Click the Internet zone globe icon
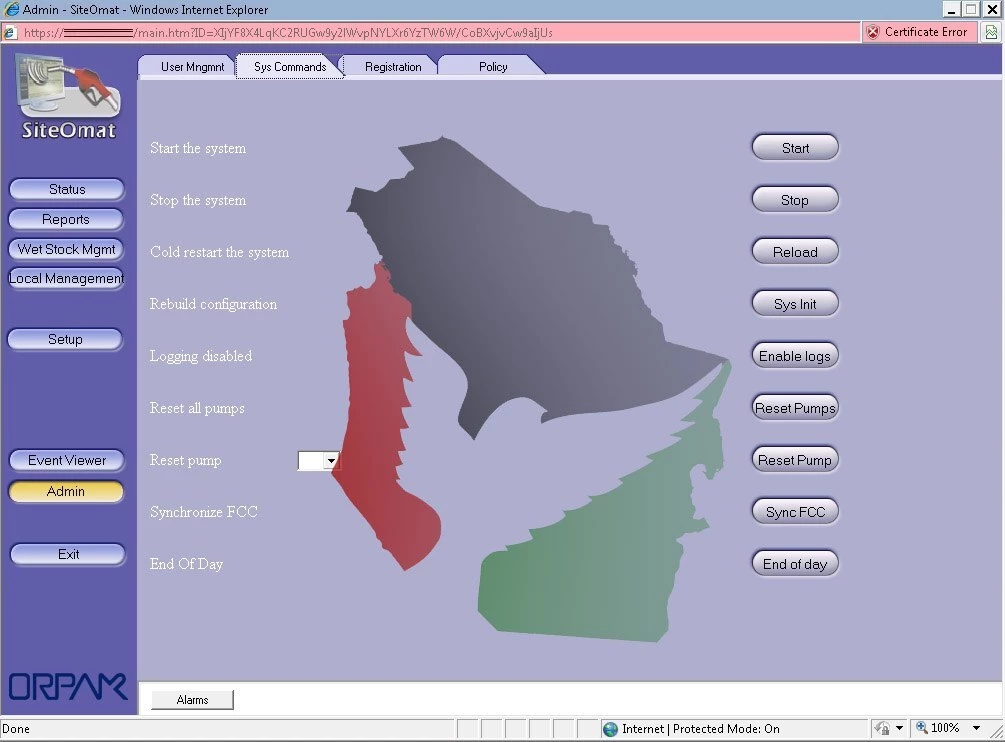 pyautogui.click(x=610, y=729)
